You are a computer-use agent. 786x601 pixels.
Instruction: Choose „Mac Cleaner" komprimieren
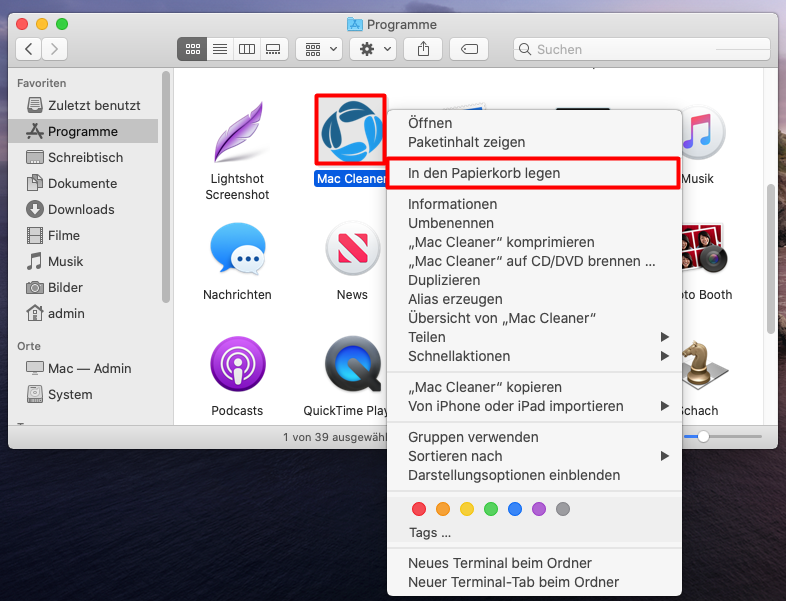point(534,243)
